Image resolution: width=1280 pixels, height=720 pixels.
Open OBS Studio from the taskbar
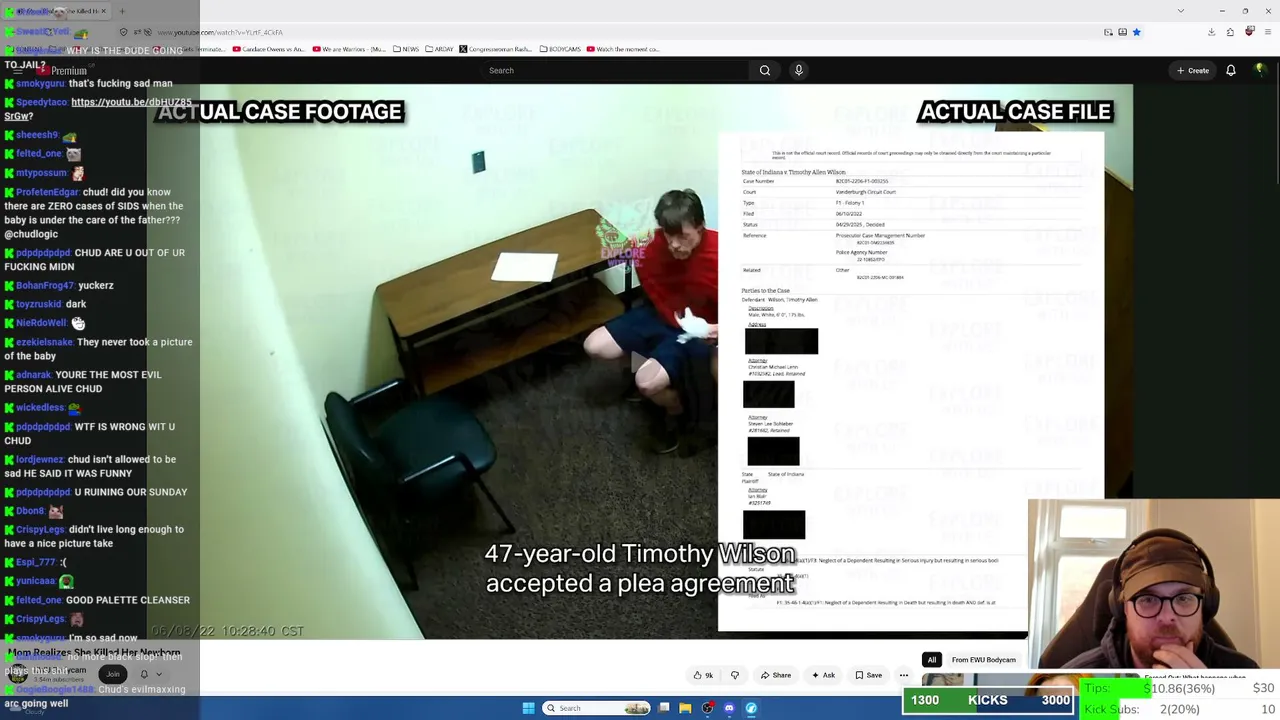tap(708, 708)
